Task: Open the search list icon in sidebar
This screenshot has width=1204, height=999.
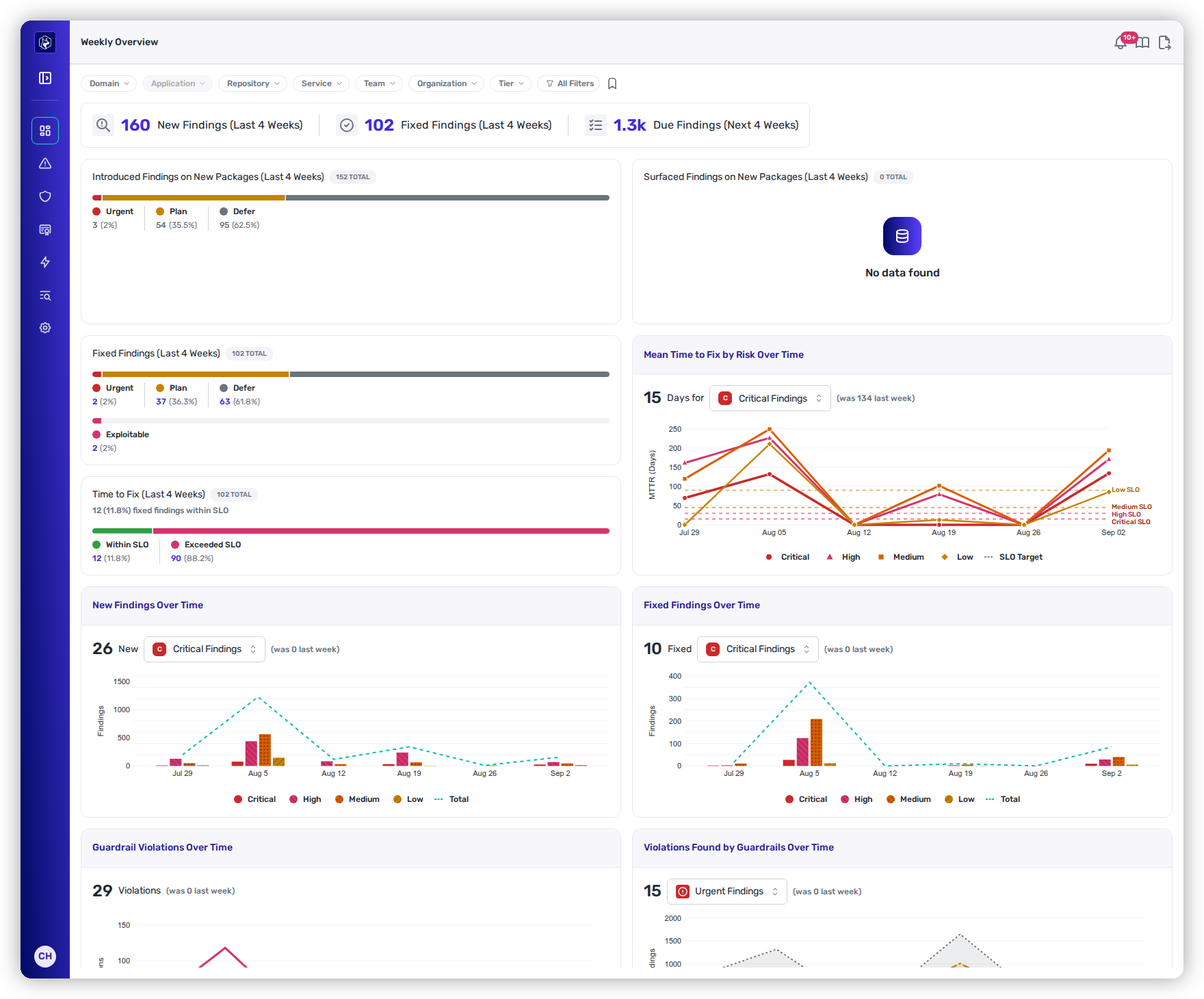Action: point(45,295)
